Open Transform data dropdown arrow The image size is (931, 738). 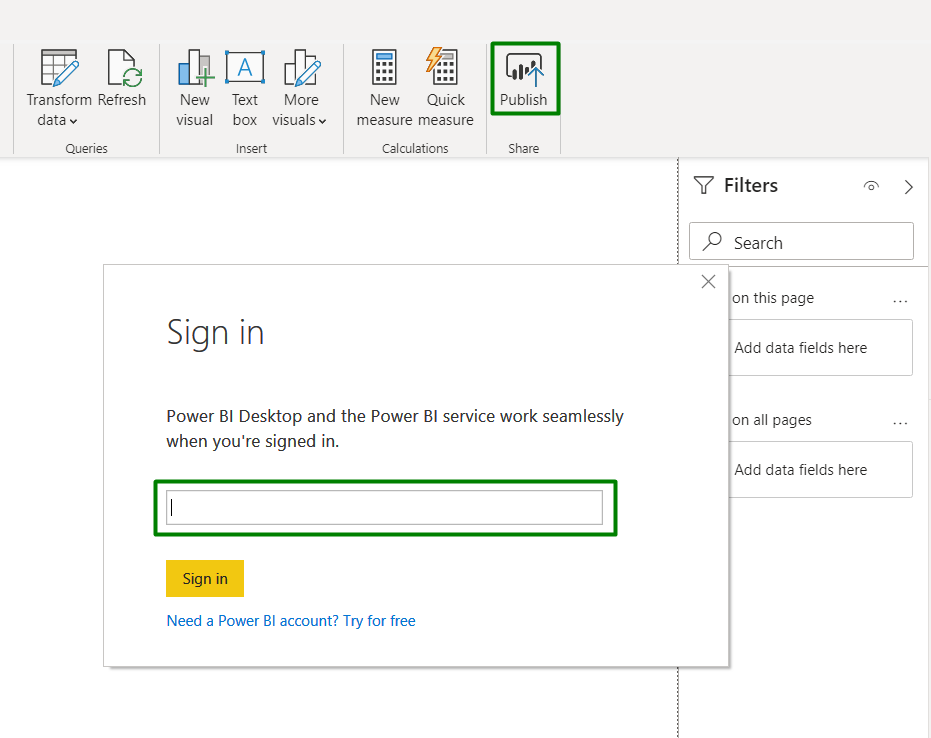coord(74,121)
